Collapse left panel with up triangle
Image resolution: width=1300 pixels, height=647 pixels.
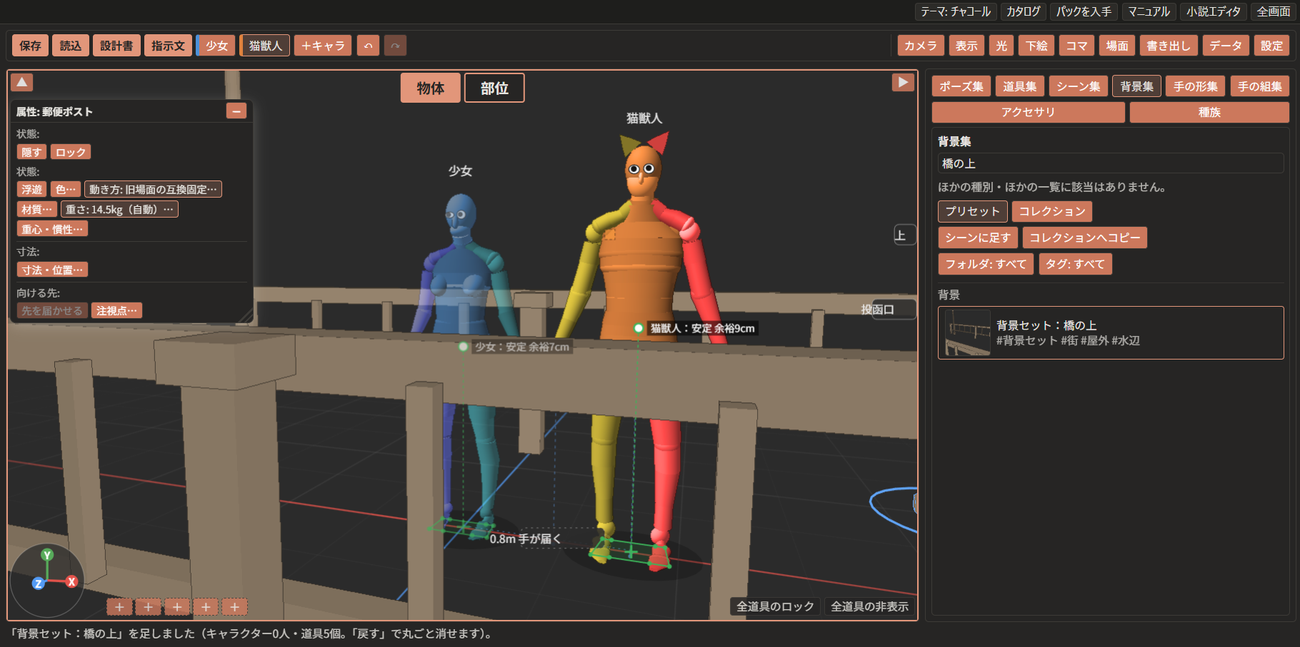click(x=22, y=82)
